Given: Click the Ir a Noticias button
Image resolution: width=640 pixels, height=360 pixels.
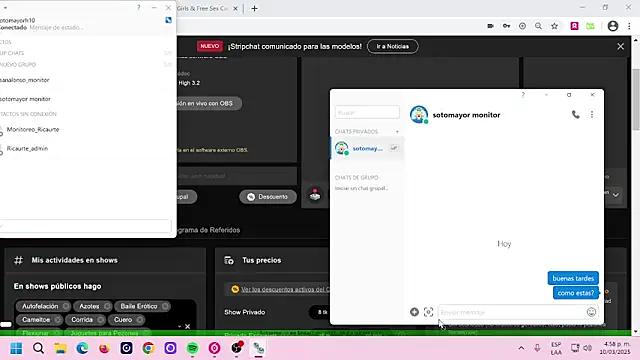Looking at the screenshot, I should [393, 46].
